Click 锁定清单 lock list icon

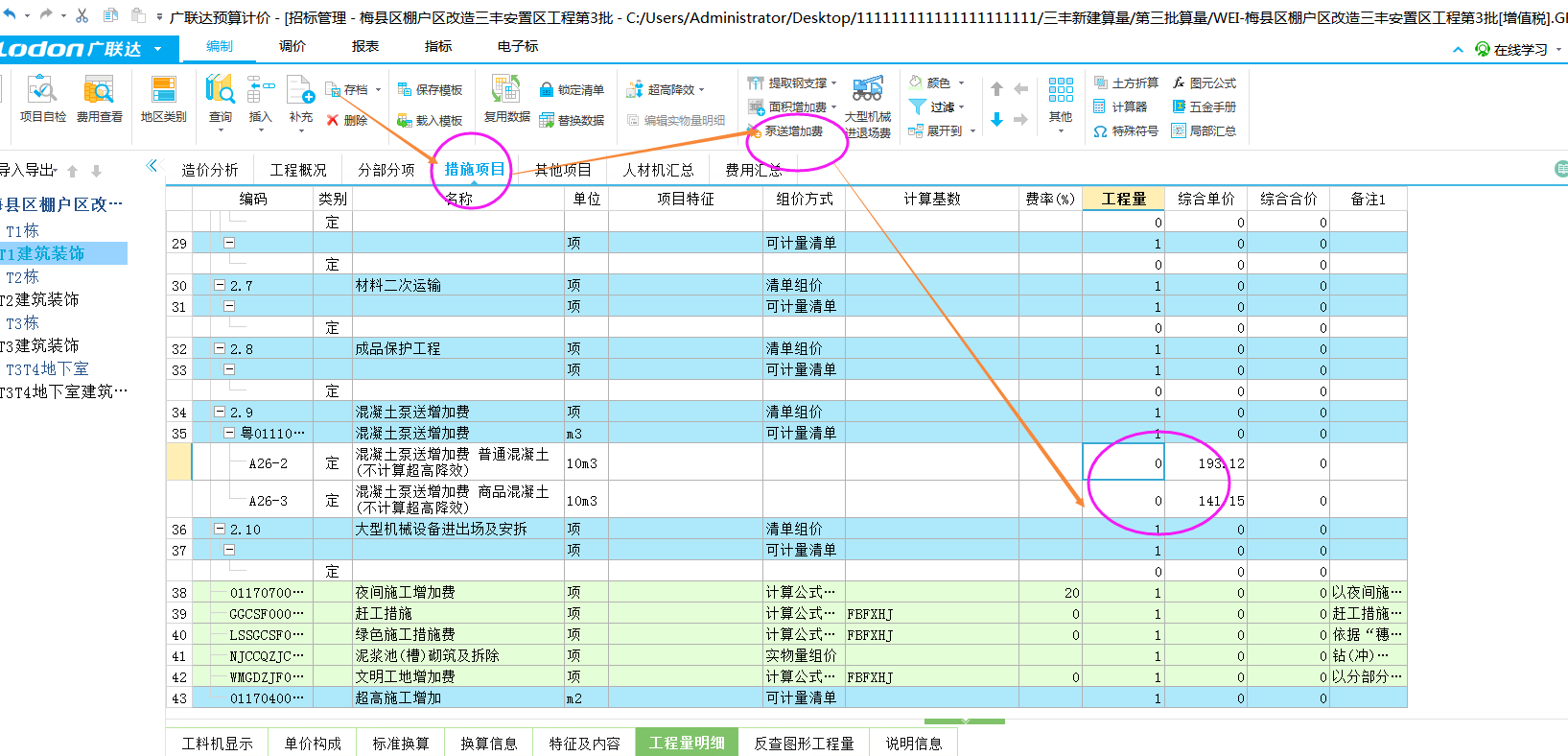pyautogui.click(x=547, y=89)
